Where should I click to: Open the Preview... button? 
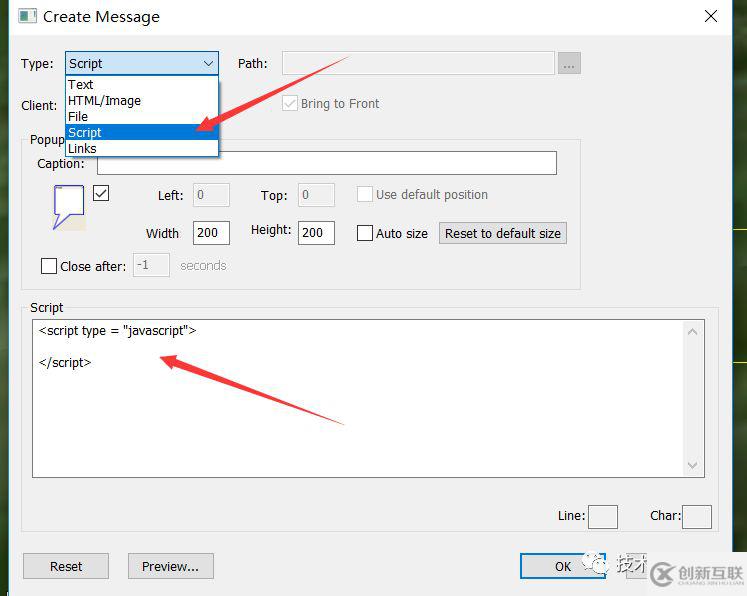(171, 566)
